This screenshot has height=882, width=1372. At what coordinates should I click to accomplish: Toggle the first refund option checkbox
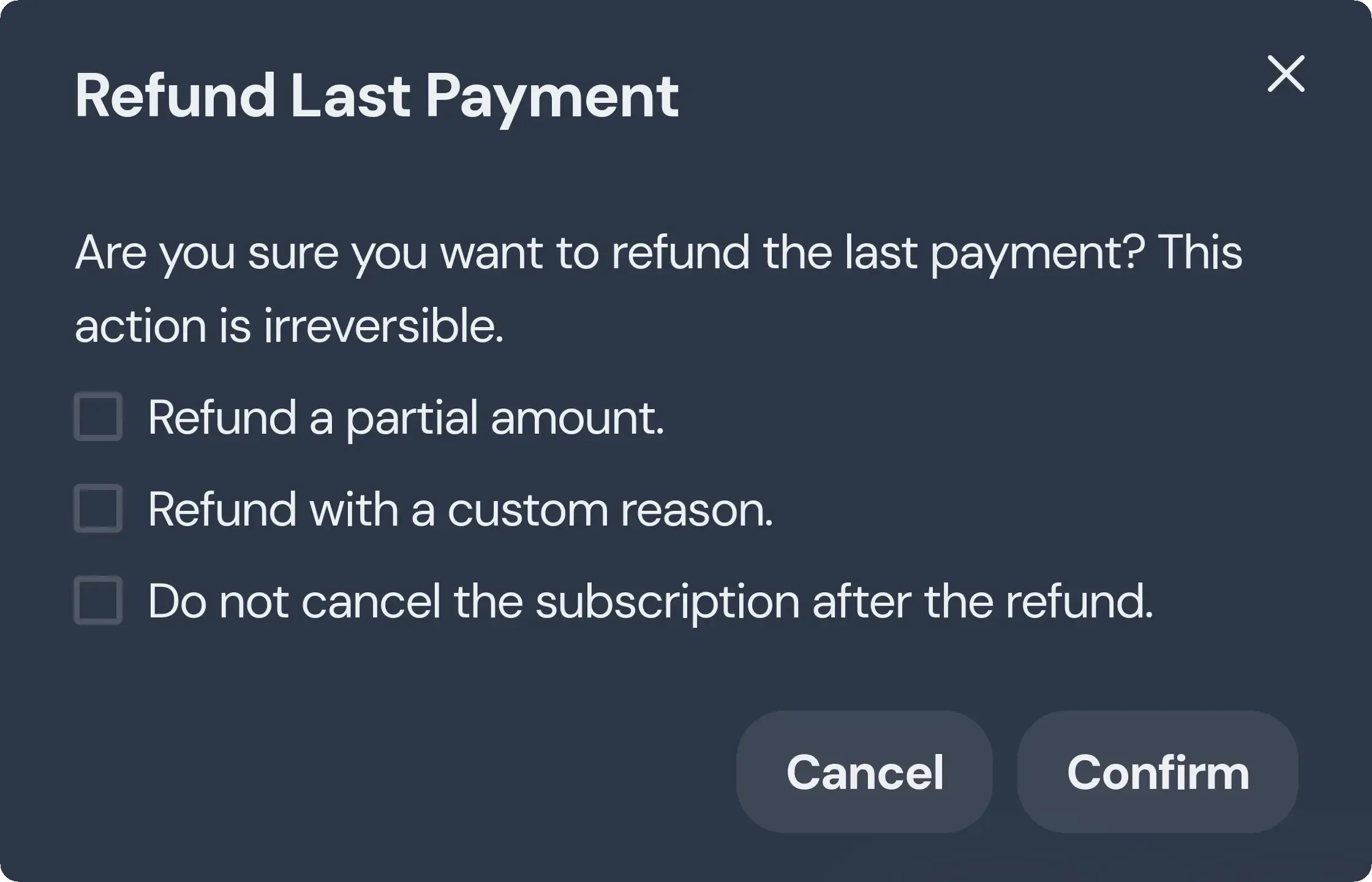98,417
